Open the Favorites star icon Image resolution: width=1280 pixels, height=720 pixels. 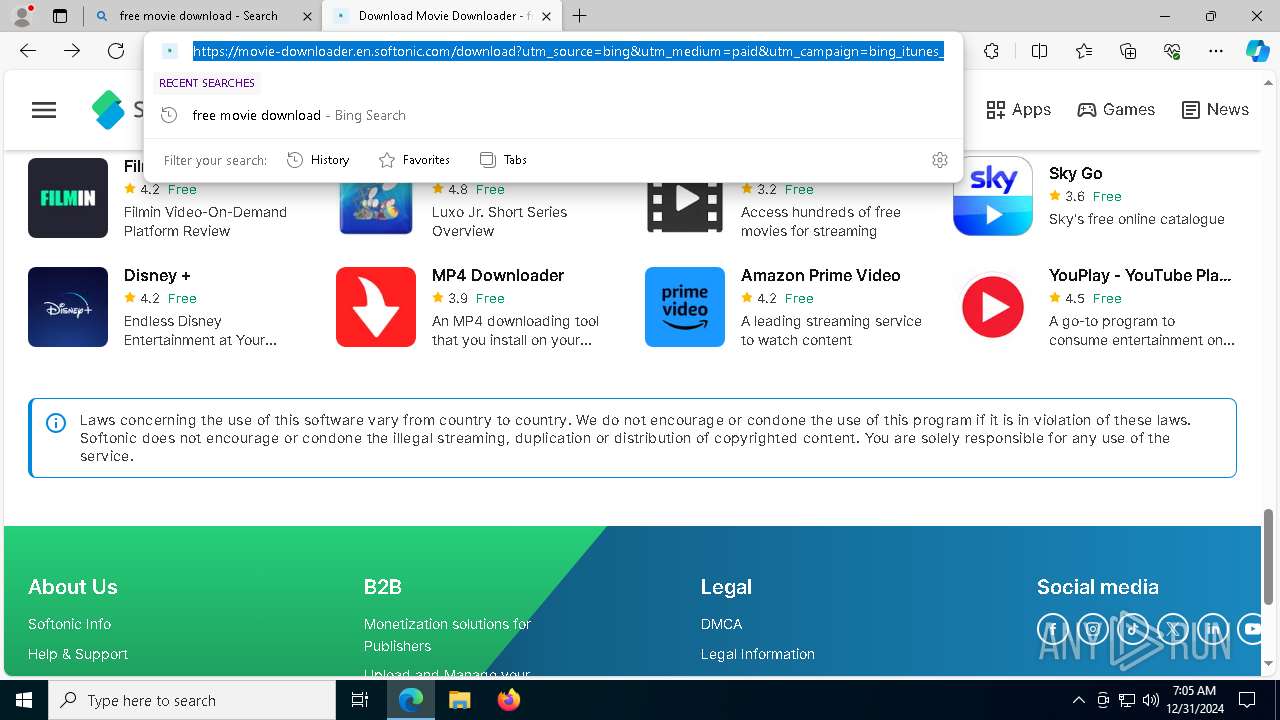point(1084,51)
